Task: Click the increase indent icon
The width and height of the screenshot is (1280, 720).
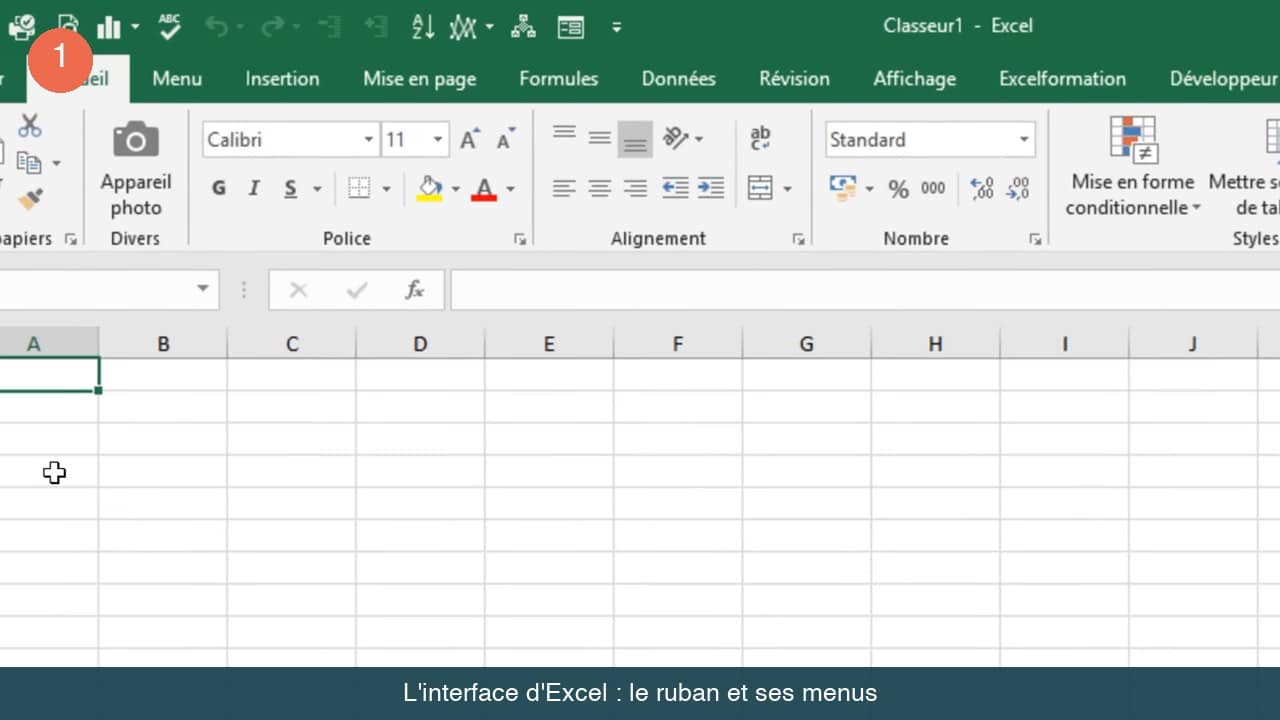Action: (x=711, y=188)
